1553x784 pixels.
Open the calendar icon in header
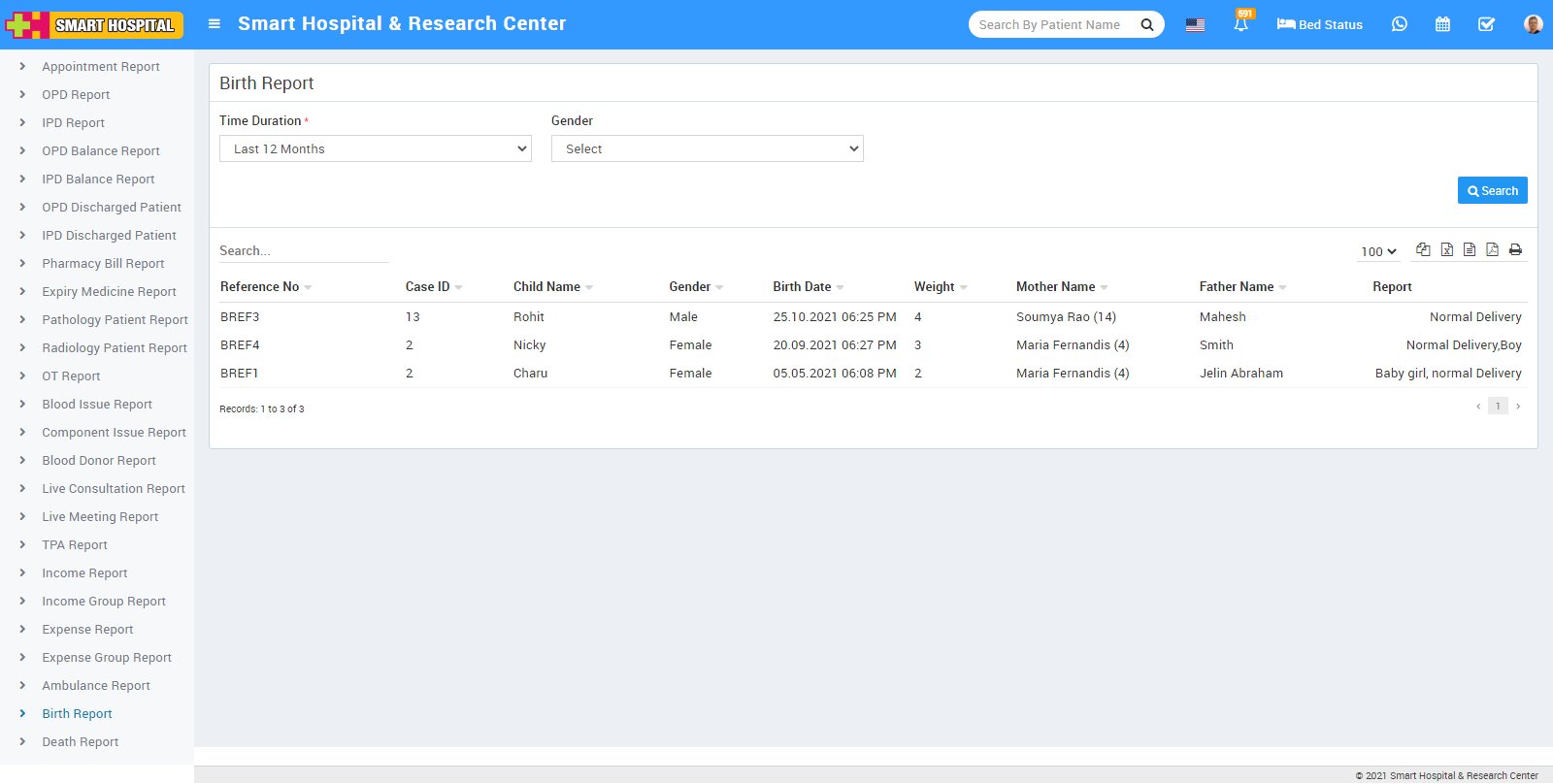pos(1442,24)
